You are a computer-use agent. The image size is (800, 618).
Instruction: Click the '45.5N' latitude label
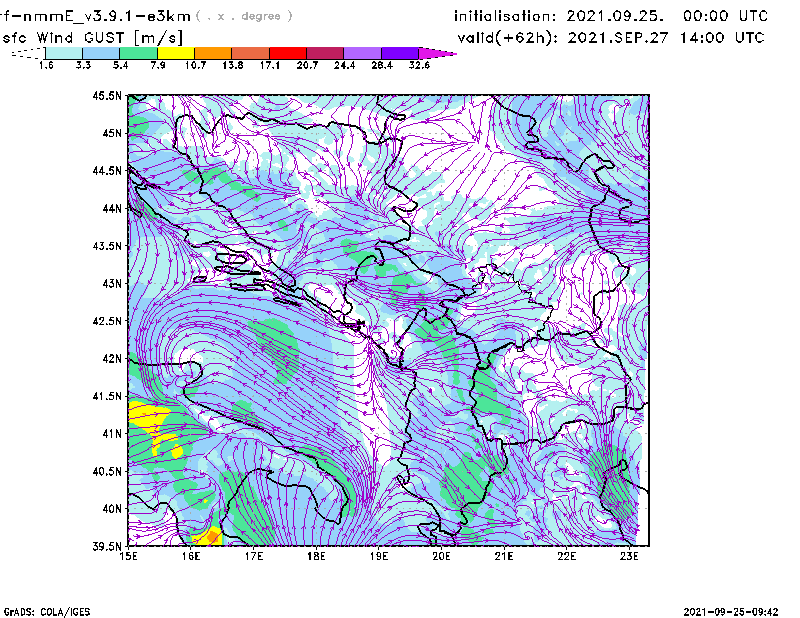tap(107, 96)
